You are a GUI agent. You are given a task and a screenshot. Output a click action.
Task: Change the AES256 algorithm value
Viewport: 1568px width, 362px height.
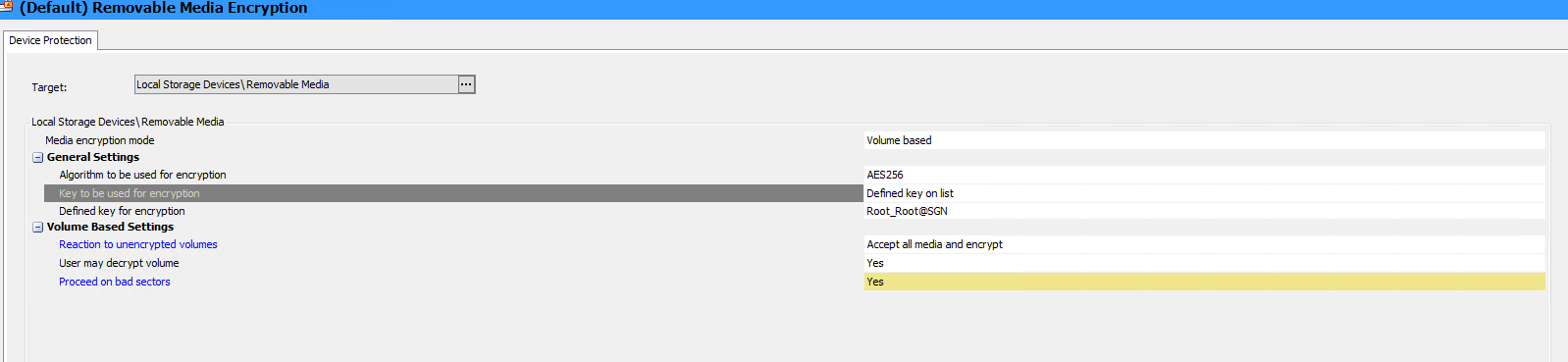pos(1205,175)
